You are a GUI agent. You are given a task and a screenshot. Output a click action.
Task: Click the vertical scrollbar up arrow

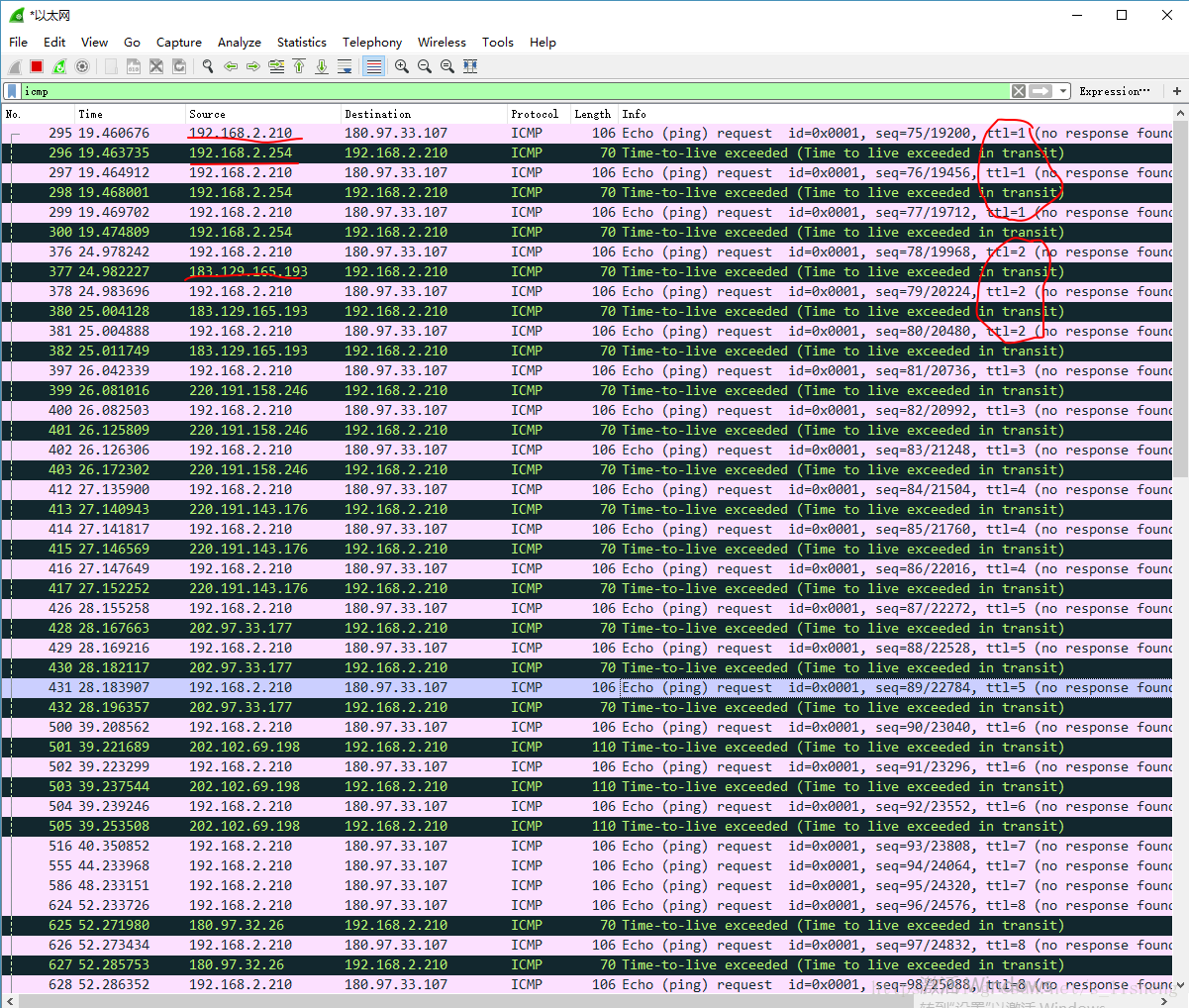click(x=1180, y=114)
